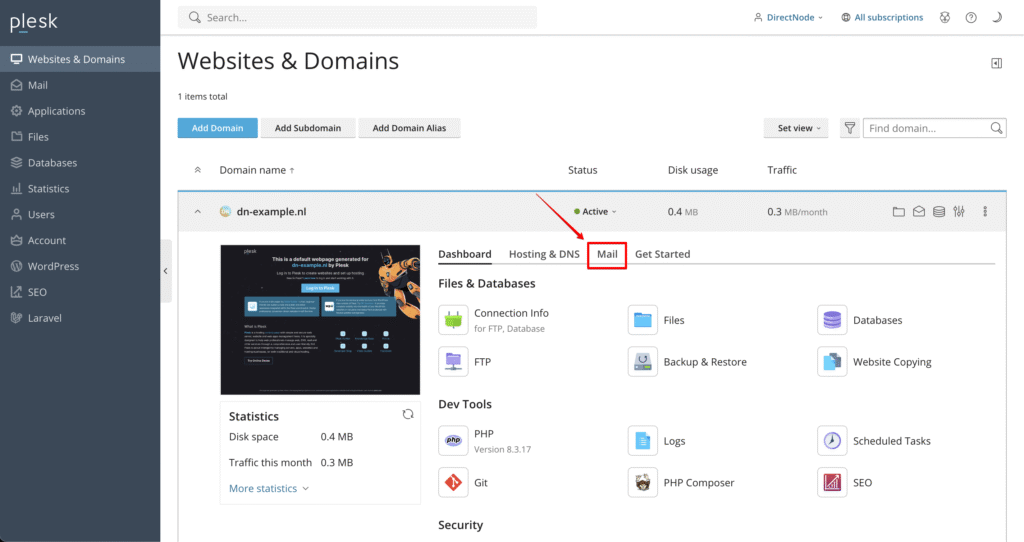The image size is (1024, 542).
Task: Refresh statistics with the reload icon
Action: pos(408,414)
